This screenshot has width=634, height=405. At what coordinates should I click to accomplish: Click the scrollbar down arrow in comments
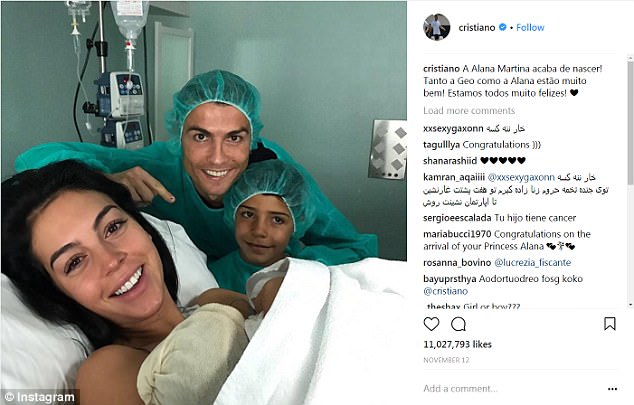point(630,305)
